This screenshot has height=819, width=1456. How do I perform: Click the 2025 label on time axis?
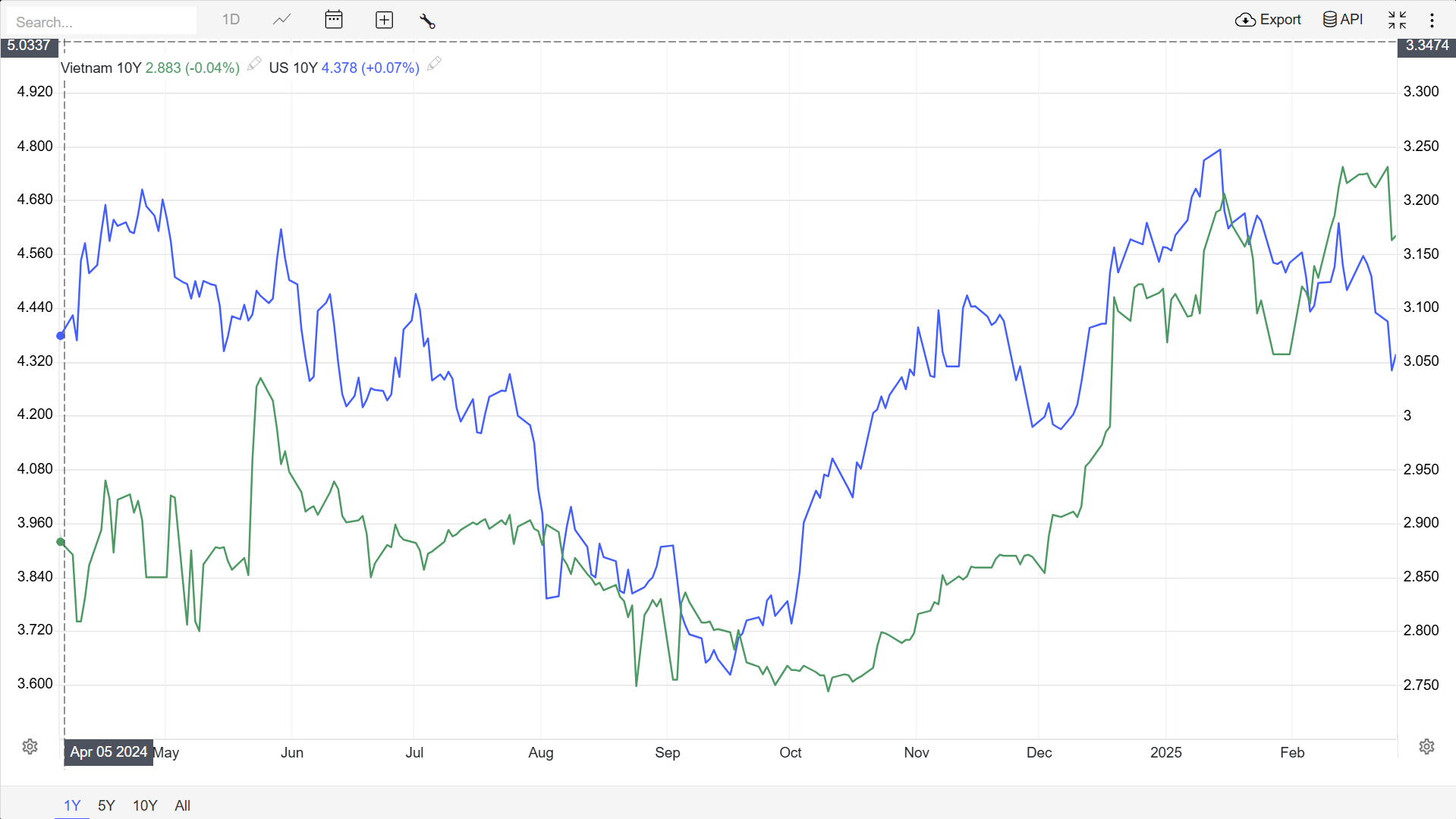coord(1165,752)
